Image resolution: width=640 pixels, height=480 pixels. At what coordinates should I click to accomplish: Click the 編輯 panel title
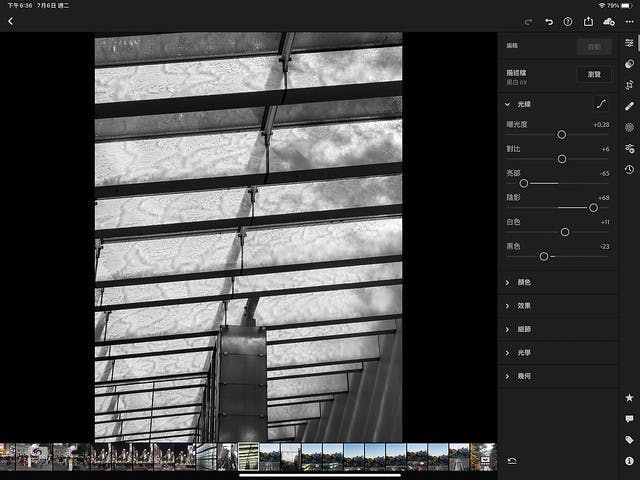pos(512,45)
